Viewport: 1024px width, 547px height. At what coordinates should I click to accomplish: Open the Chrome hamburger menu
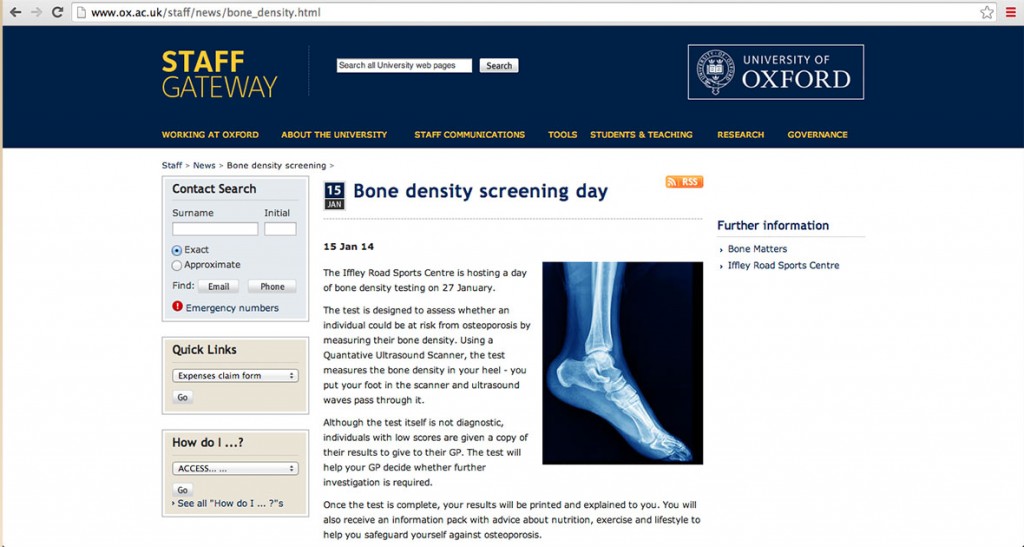pyautogui.click(x=1011, y=12)
